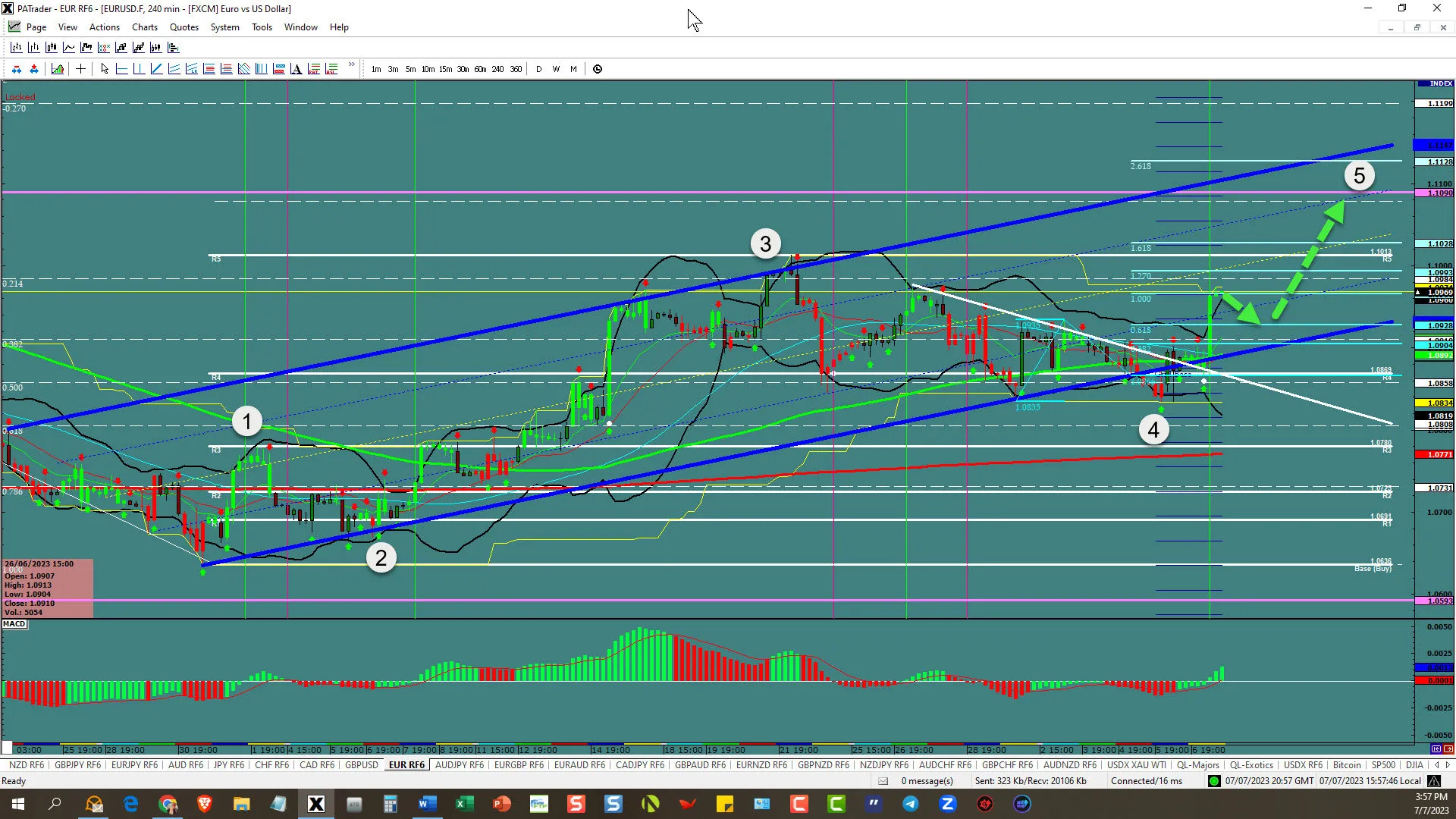Screen dimensions: 1456x819
Task: Switch to the Bitcoin chart tab
Action: click(1348, 765)
